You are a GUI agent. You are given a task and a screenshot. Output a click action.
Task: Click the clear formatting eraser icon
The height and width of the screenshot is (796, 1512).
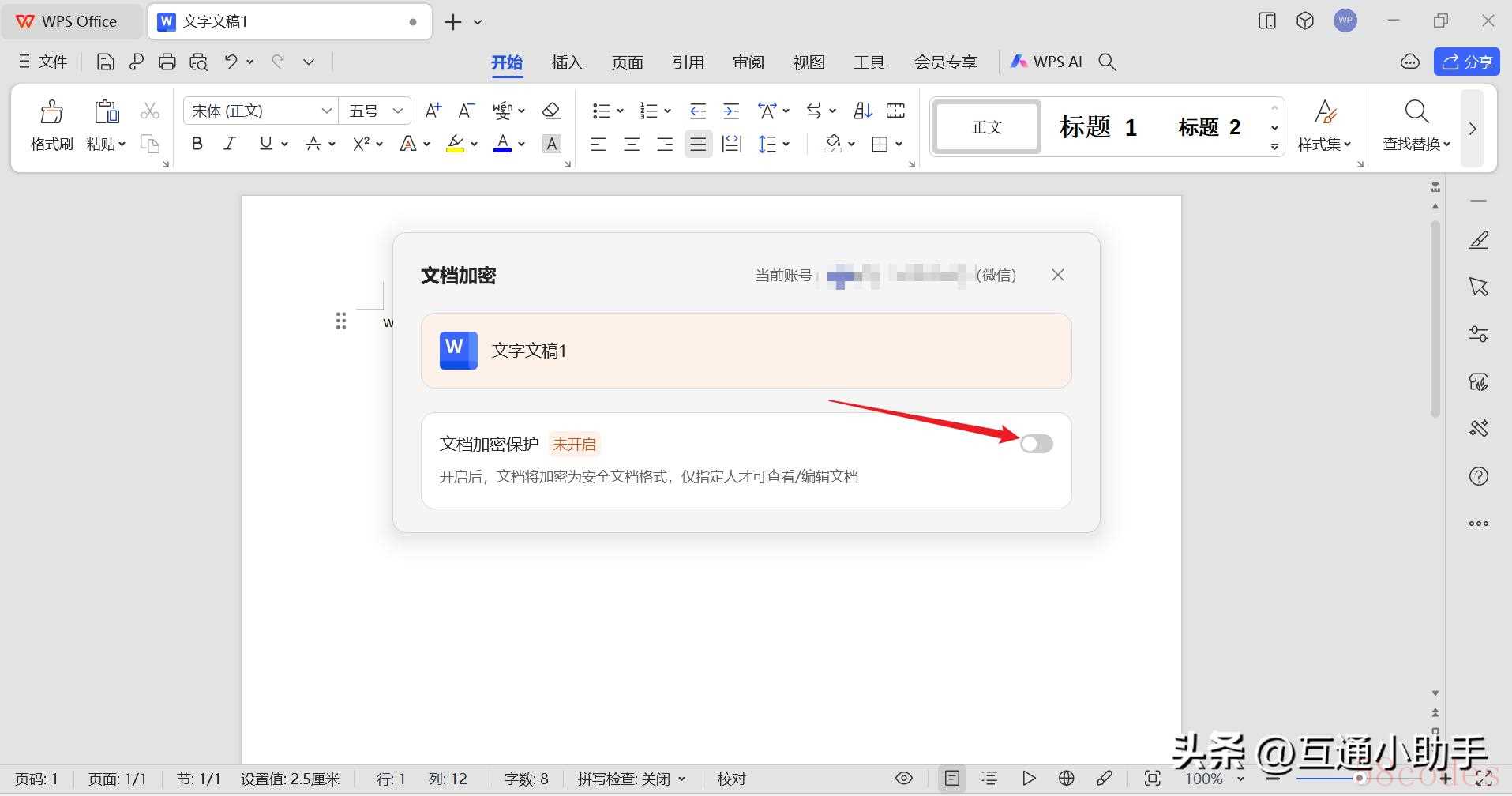[551, 111]
